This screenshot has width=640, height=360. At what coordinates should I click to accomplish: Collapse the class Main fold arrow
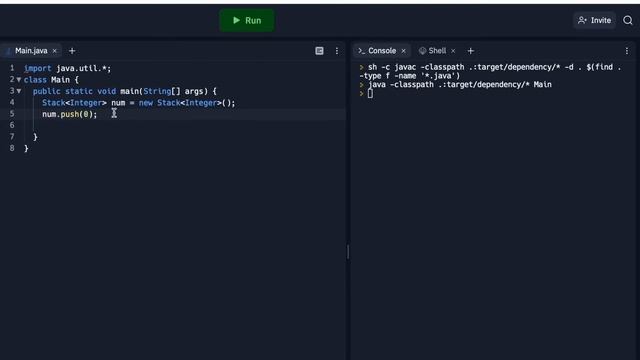coord(19,80)
